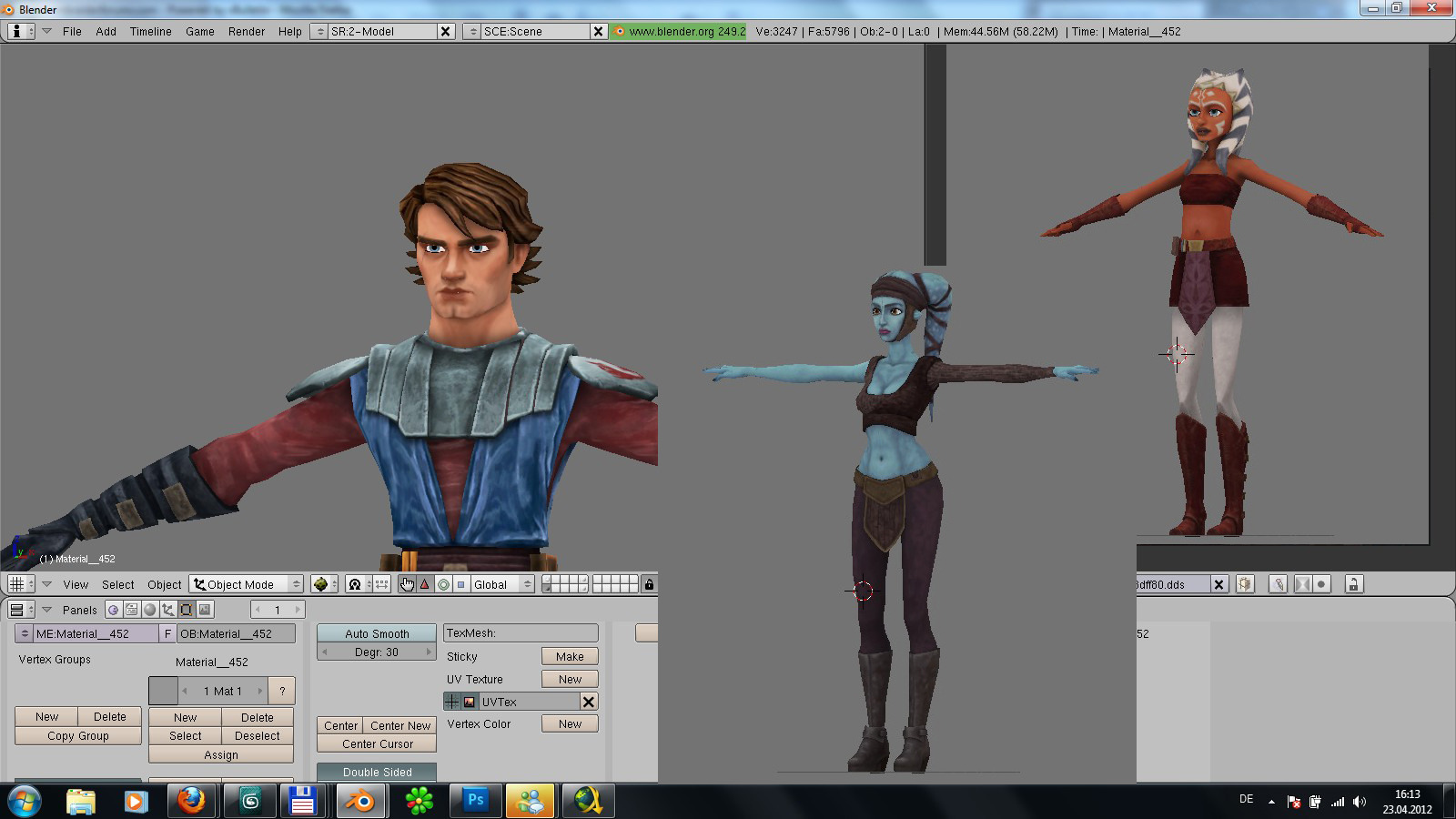Open the Panels menu

click(x=80, y=610)
